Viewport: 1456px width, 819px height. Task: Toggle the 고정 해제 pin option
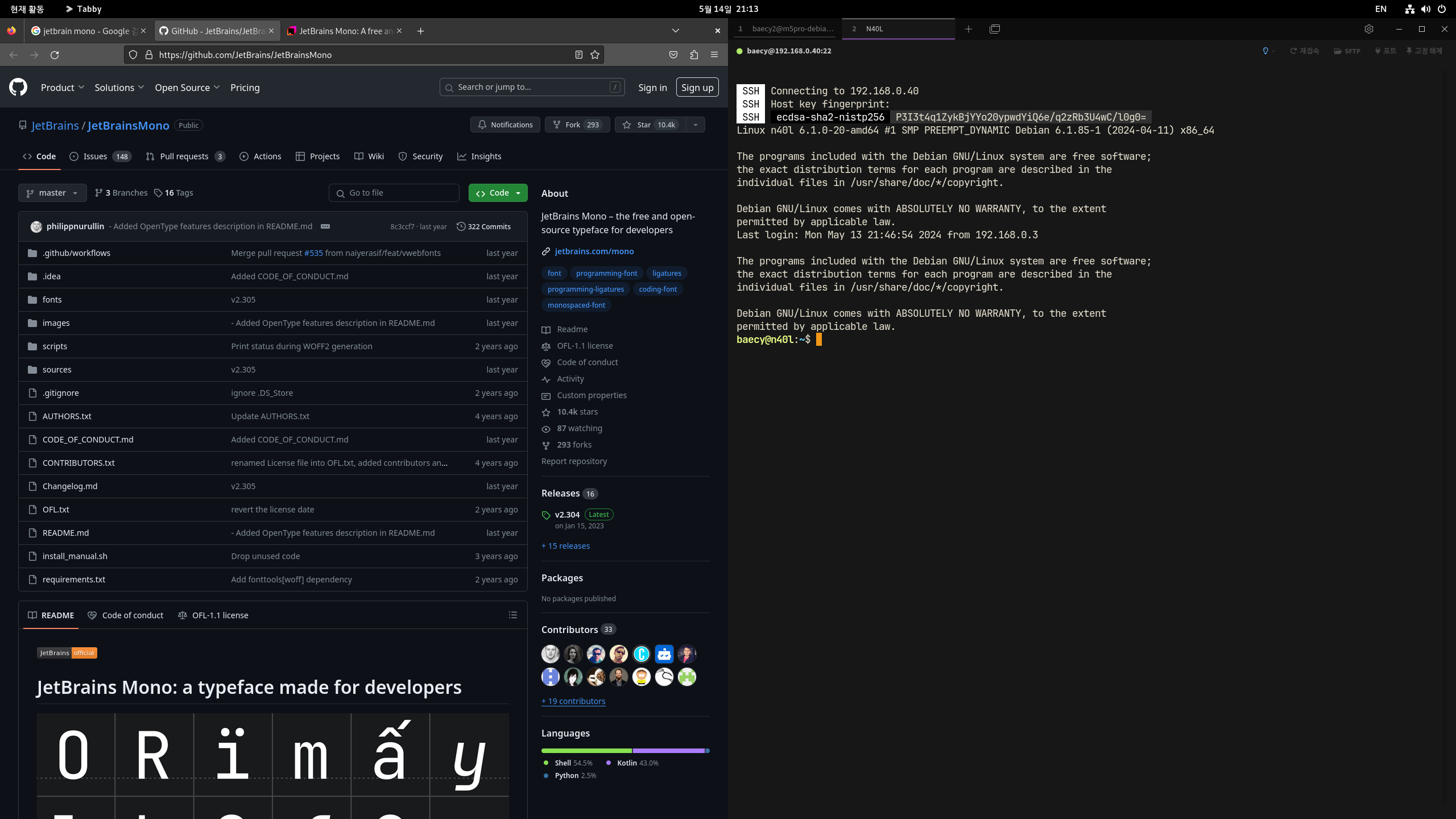pos(1424,51)
